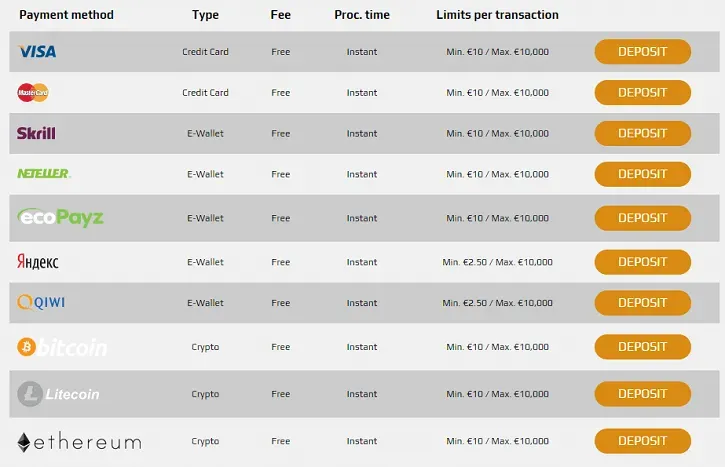The width and height of the screenshot is (725, 467).
Task: Select the Neteller payment logo
Action: click(x=43, y=174)
